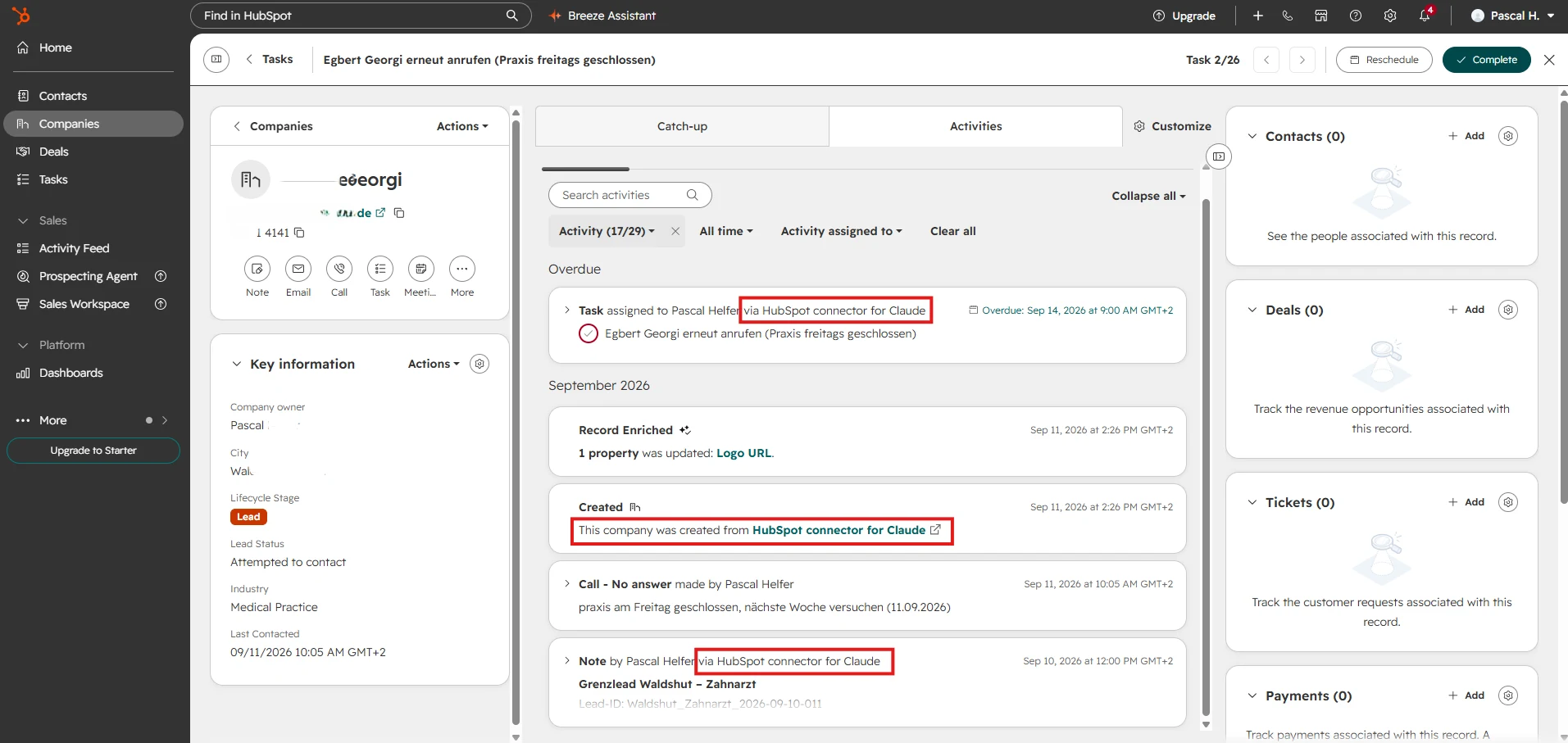Expand the Call - No answer activity

point(566,584)
